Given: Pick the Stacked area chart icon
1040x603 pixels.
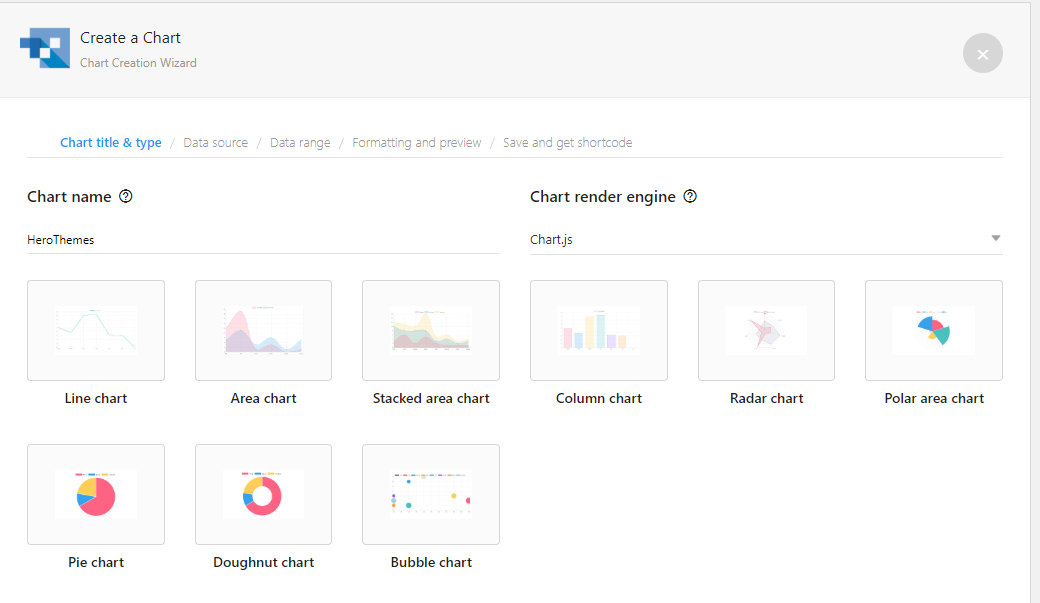Looking at the screenshot, I should click(431, 330).
